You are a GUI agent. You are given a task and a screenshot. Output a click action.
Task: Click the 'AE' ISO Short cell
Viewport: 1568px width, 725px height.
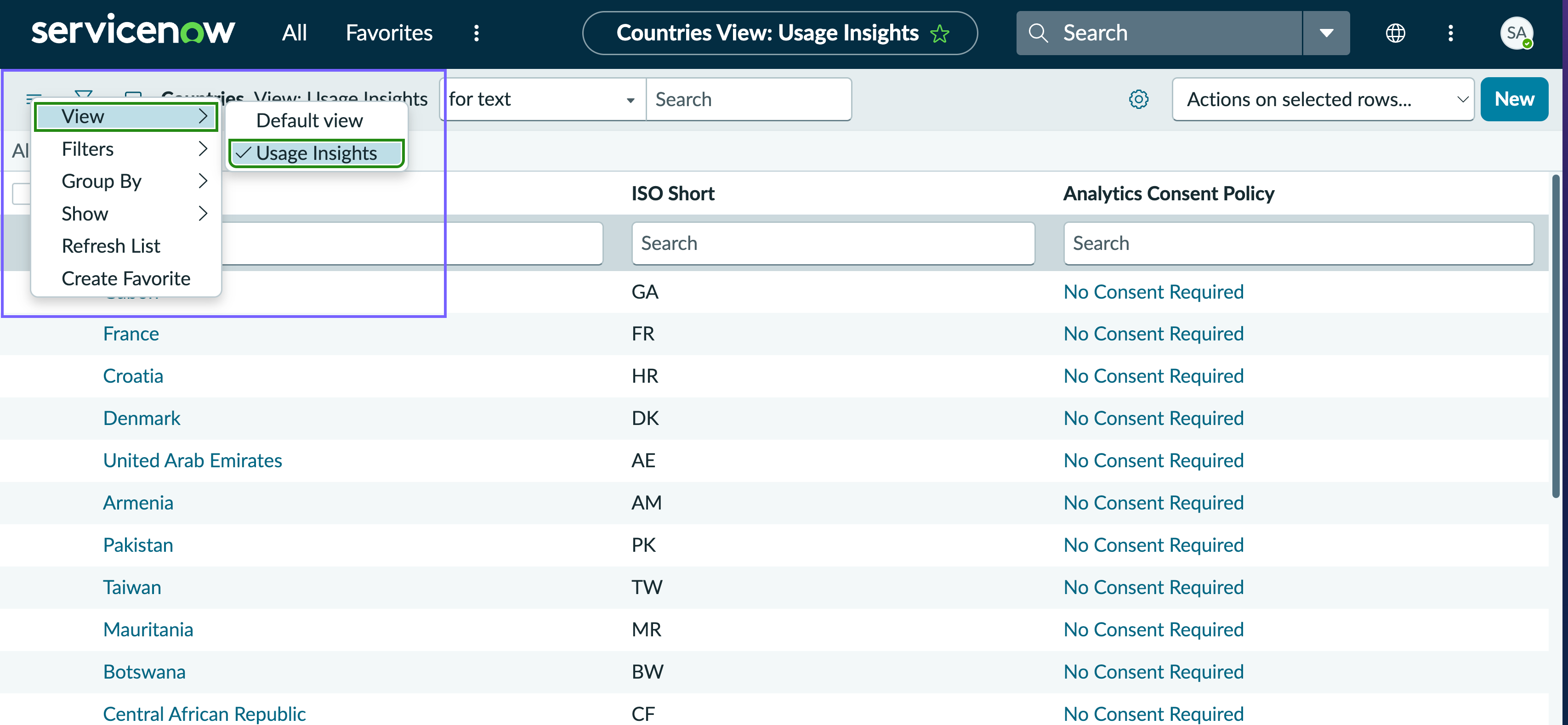tap(643, 461)
